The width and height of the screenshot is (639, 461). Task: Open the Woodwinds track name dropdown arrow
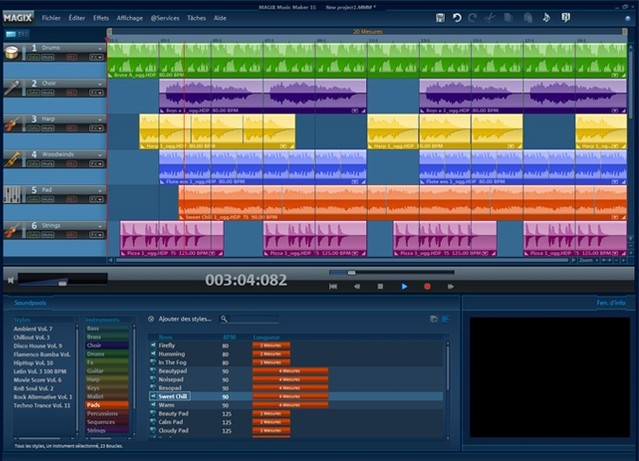[100, 155]
